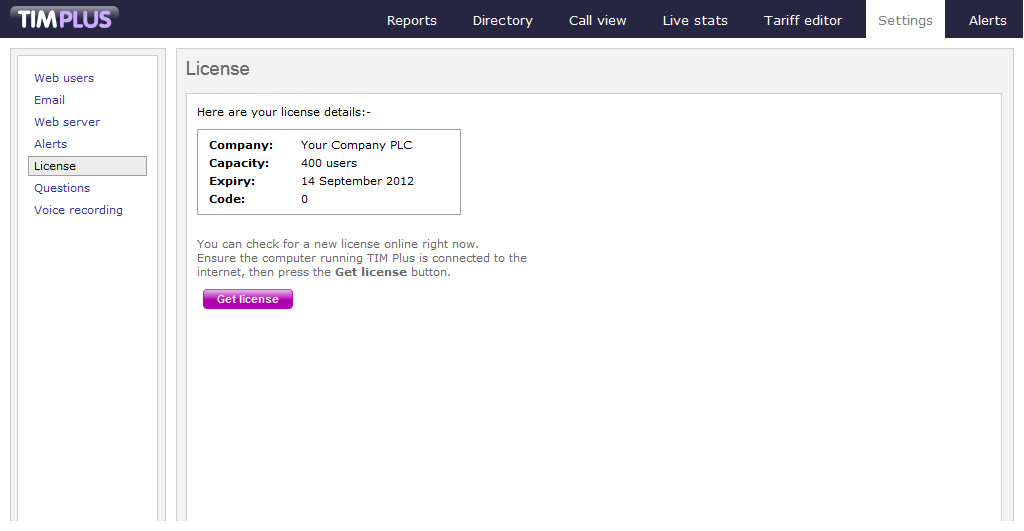Open Email settings in sidebar
This screenshot has height=531, width=1024.
tap(49, 100)
